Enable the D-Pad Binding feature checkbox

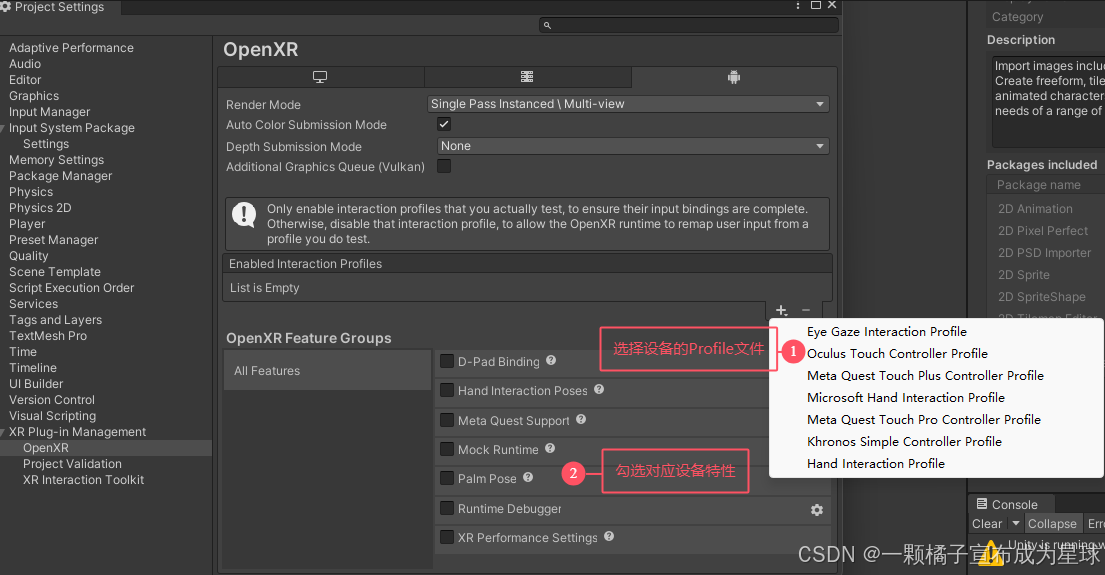point(447,361)
